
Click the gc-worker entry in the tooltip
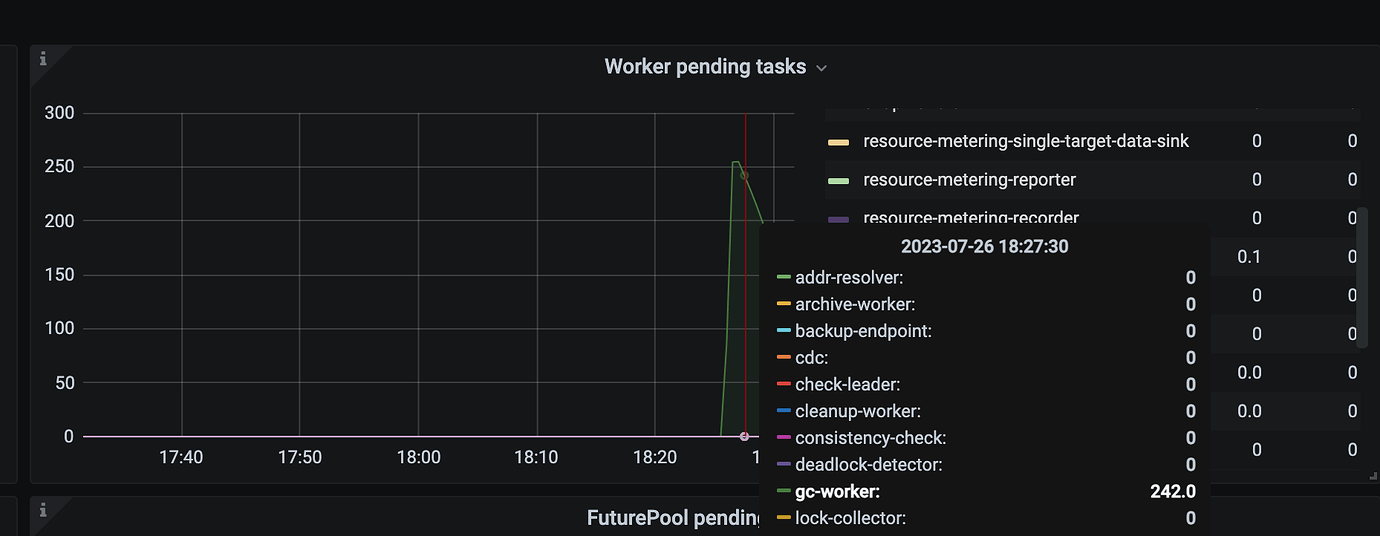[986, 491]
